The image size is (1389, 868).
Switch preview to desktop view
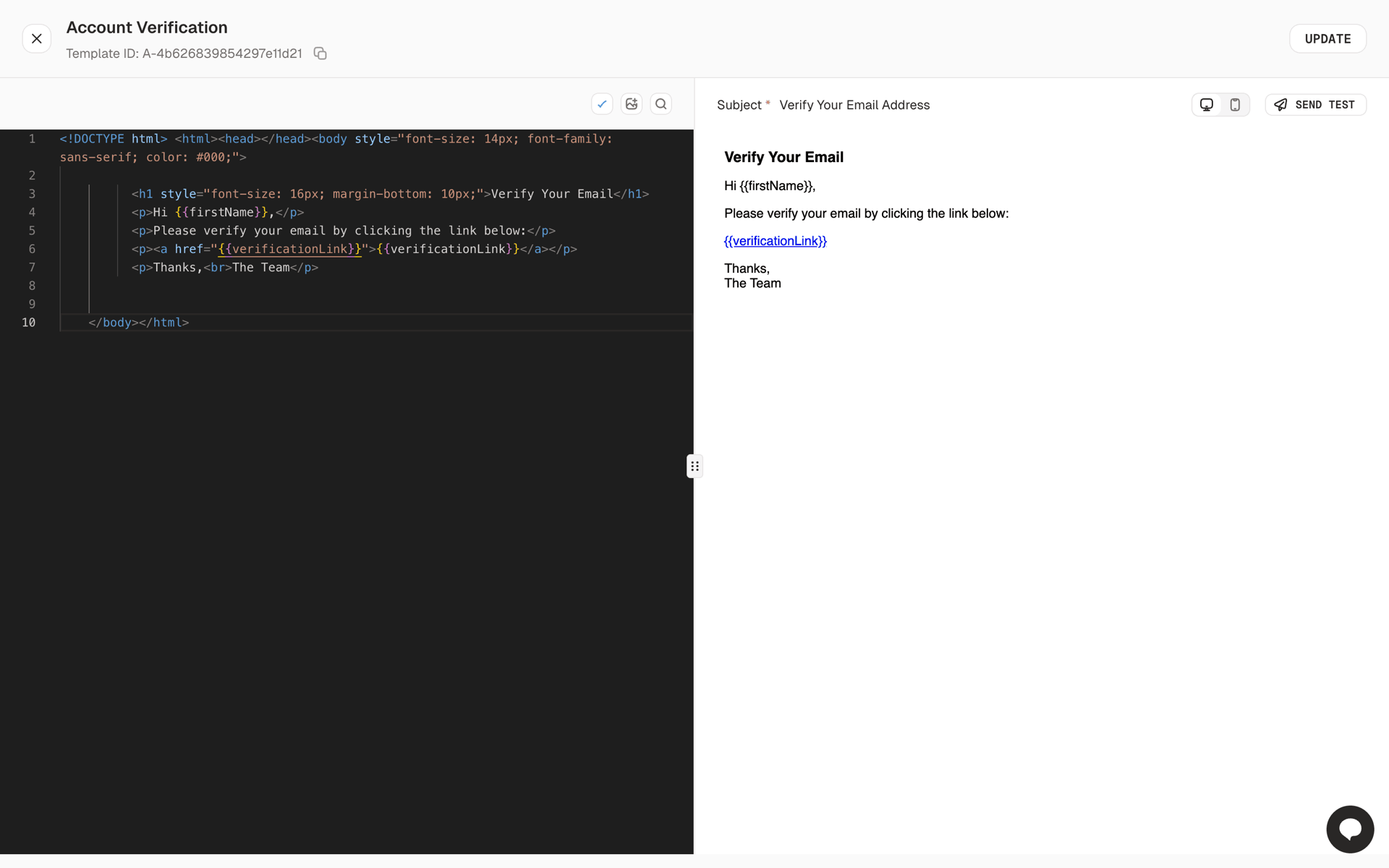pos(1207,105)
